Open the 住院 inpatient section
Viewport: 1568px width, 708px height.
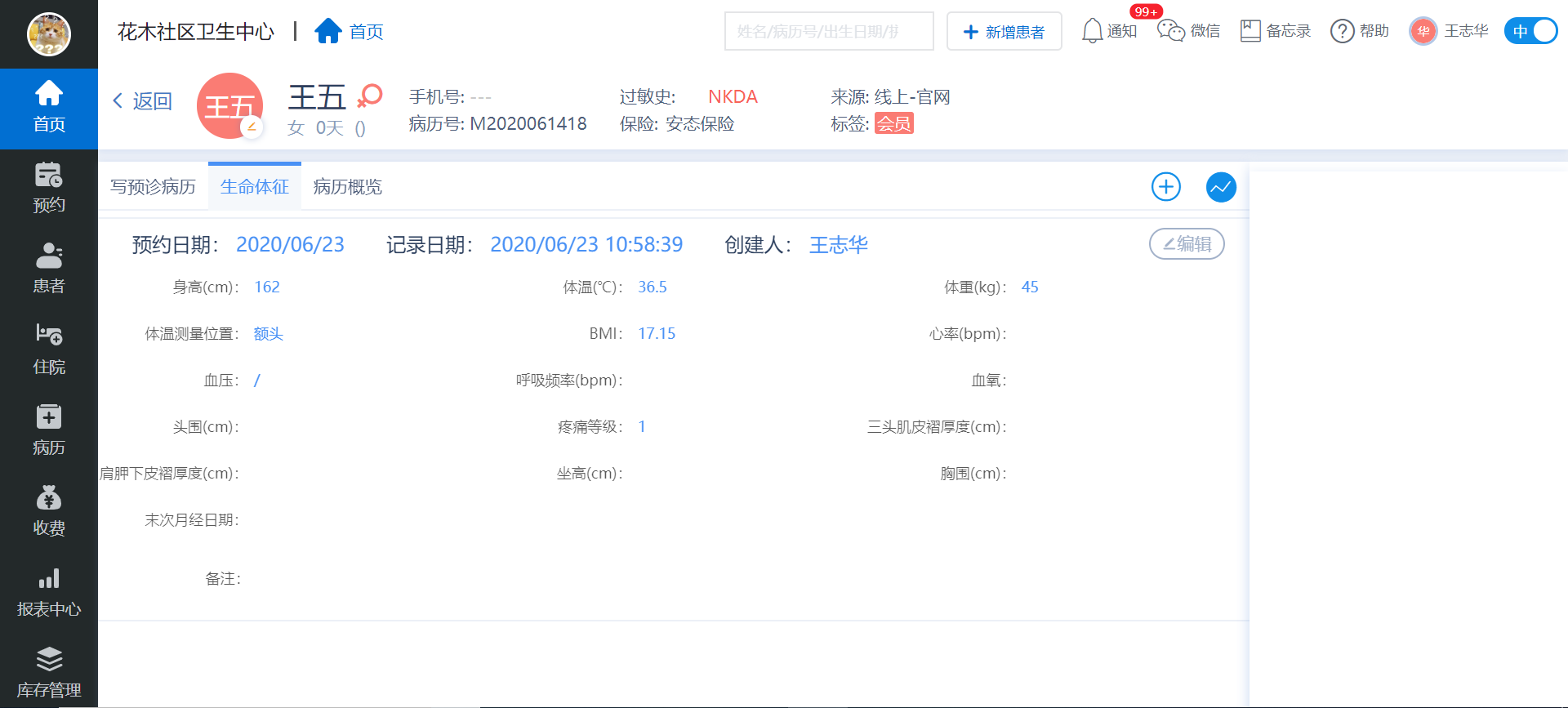49,350
